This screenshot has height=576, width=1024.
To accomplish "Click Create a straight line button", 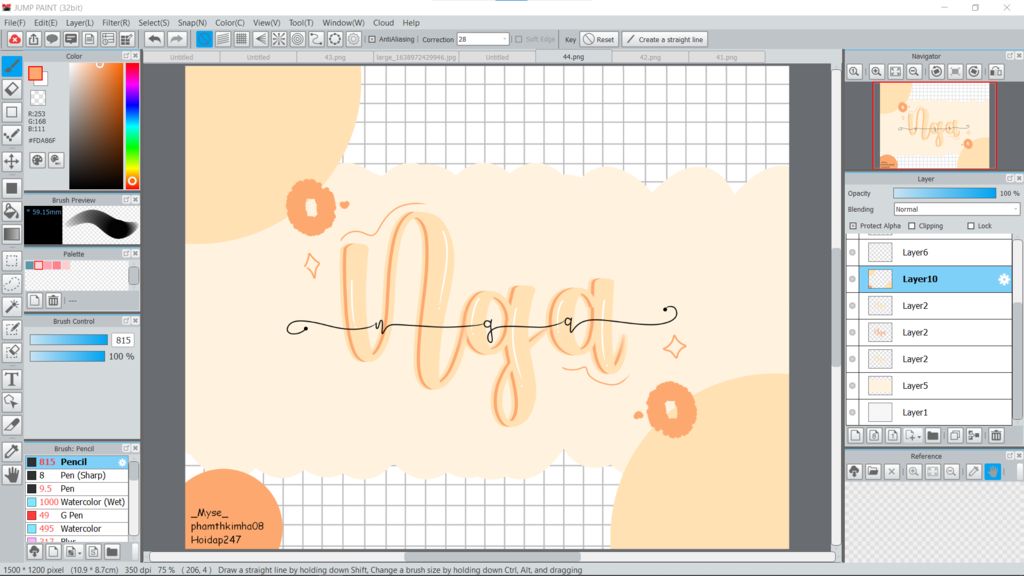I will (664, 39).
